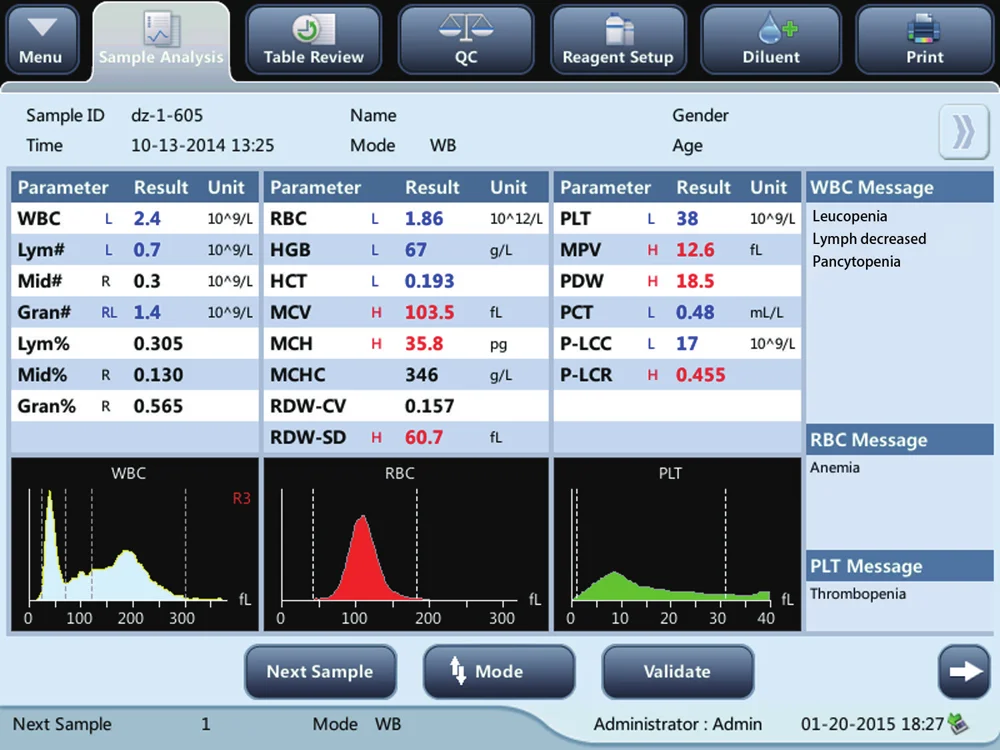Switch analysis Mode button
The height and width of the screenshot is (750, 1000).
pos(498,672)
